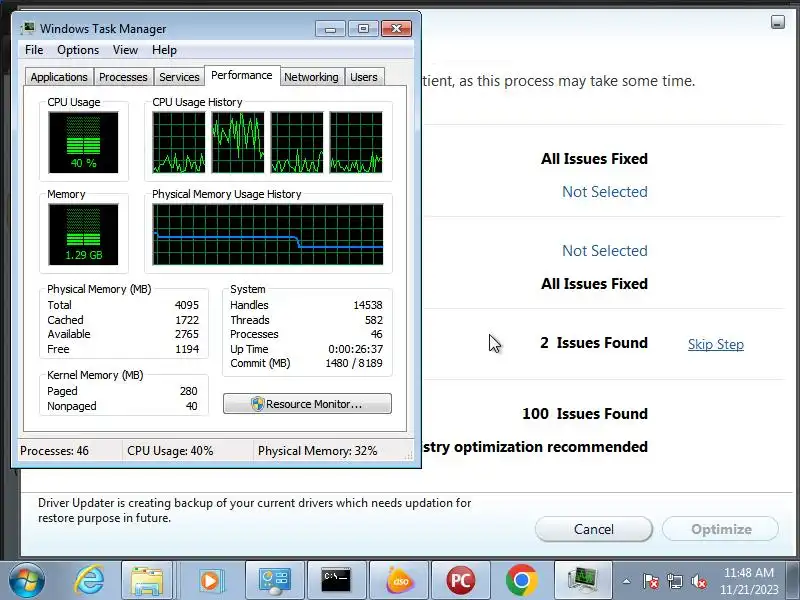Open the View menu in Task Manager
This screenshot has width=800, height=600.
pos(125,50)
